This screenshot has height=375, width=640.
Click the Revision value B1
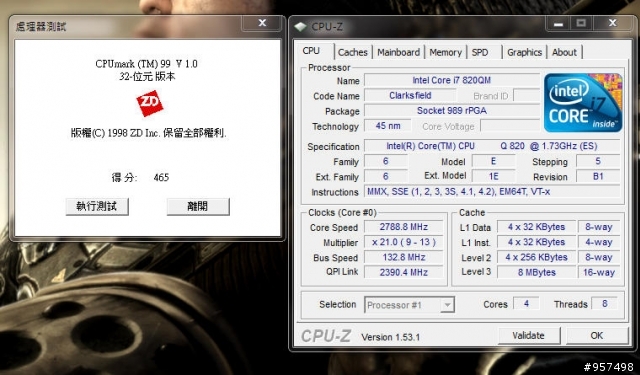tap(598, 176)
